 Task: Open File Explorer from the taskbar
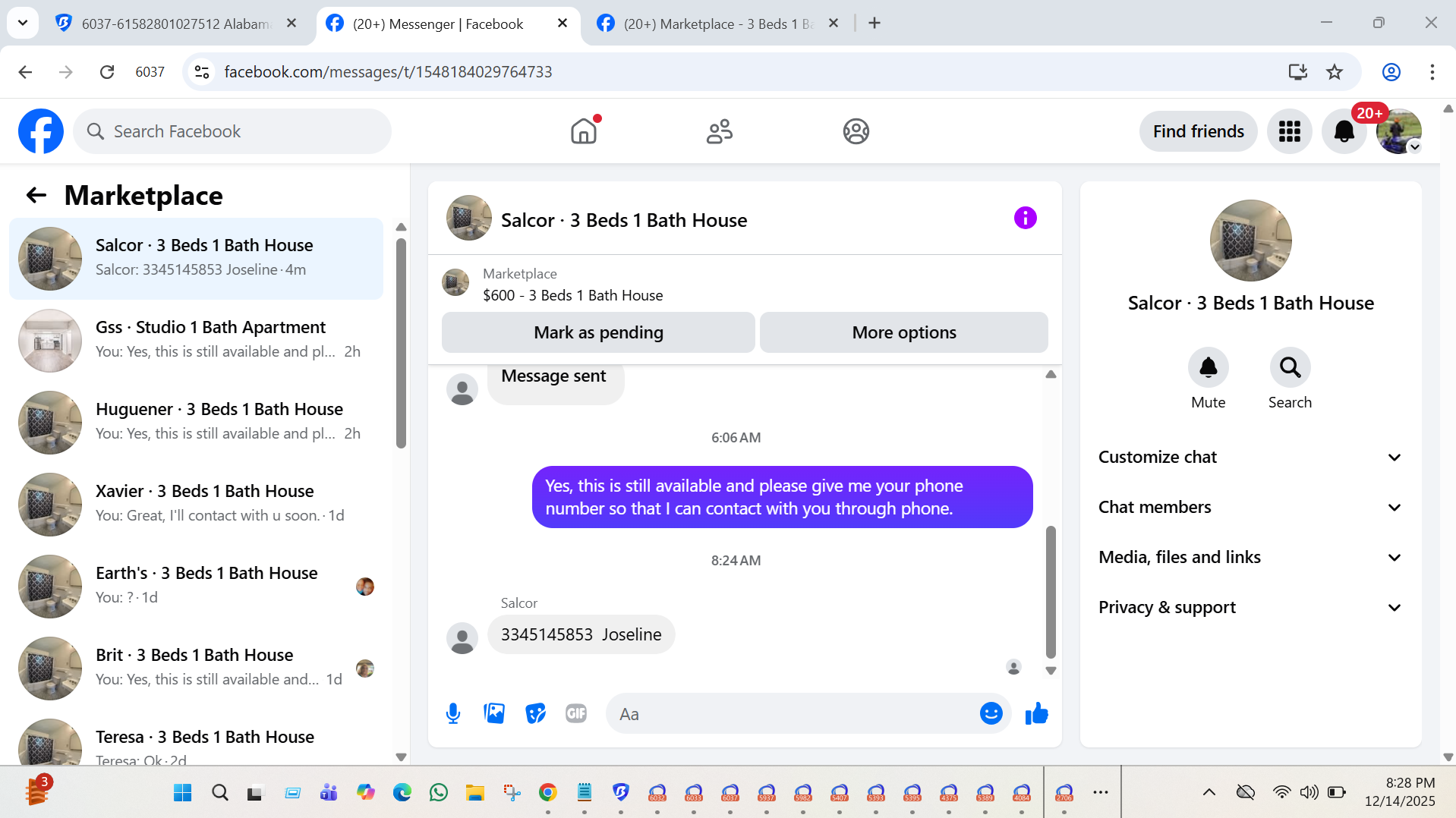pos(474,792)
